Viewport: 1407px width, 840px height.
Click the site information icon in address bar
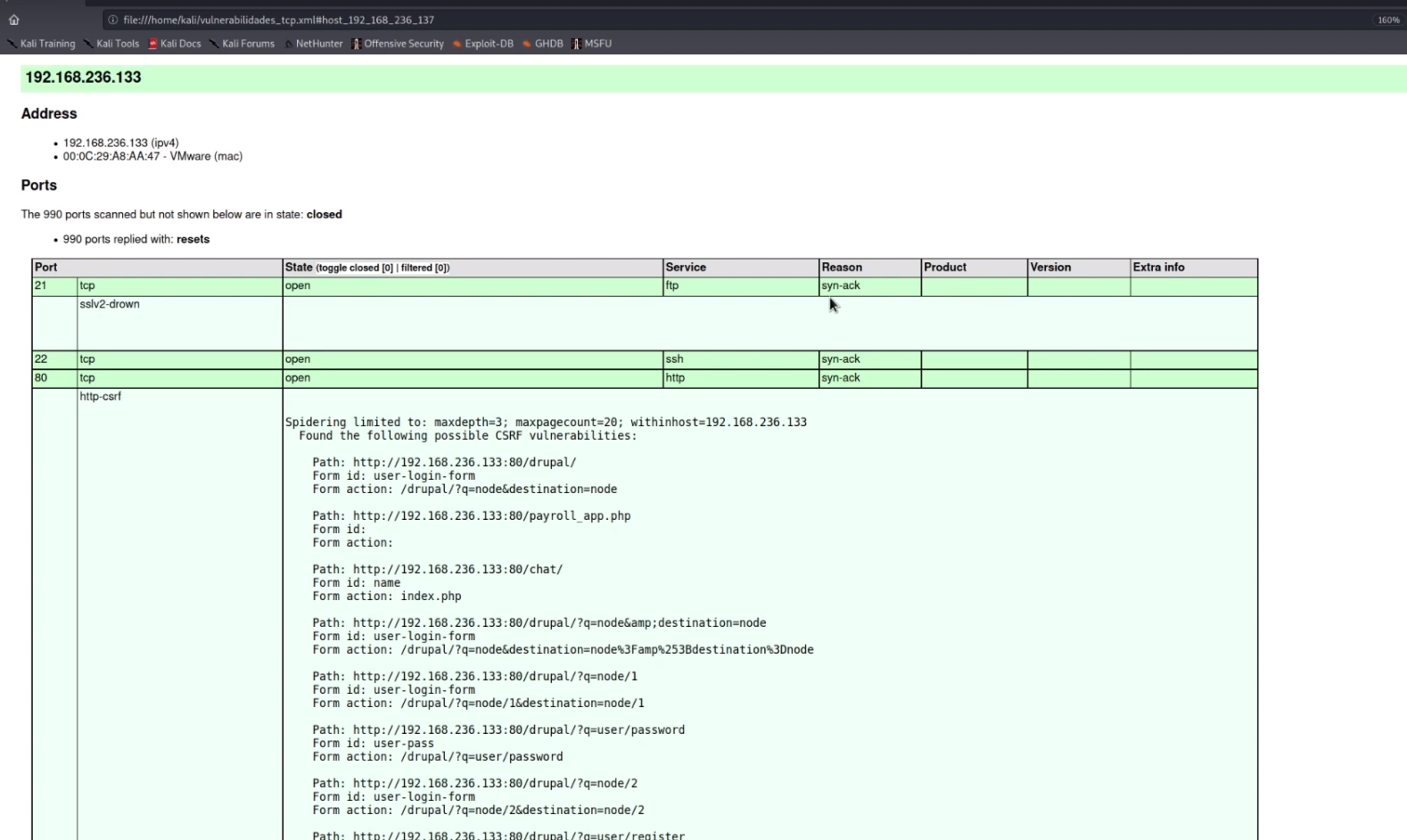(x=112, y=20)
